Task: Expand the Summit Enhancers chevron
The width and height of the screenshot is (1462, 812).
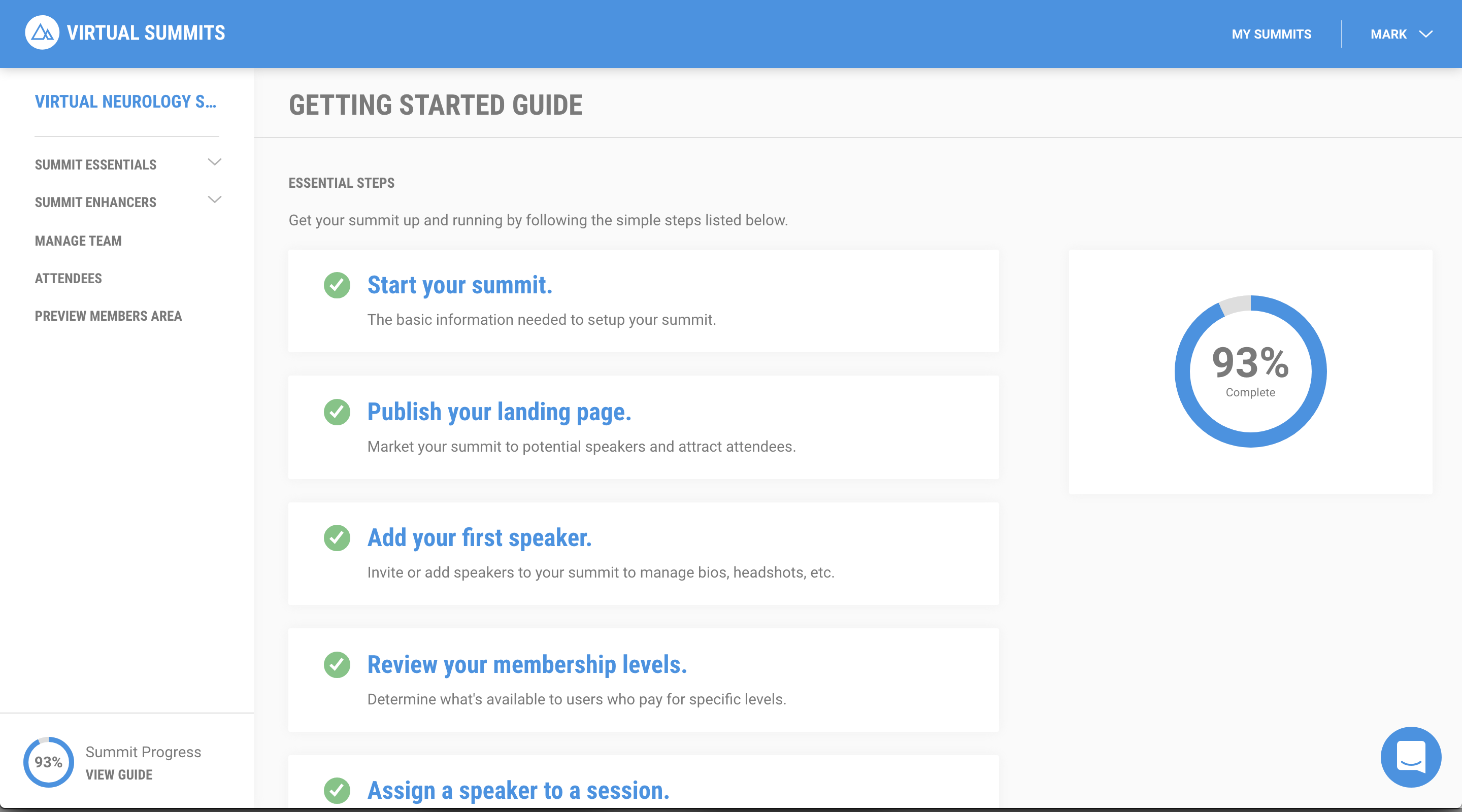Action: pyautogui.click(x=215, y=200)
